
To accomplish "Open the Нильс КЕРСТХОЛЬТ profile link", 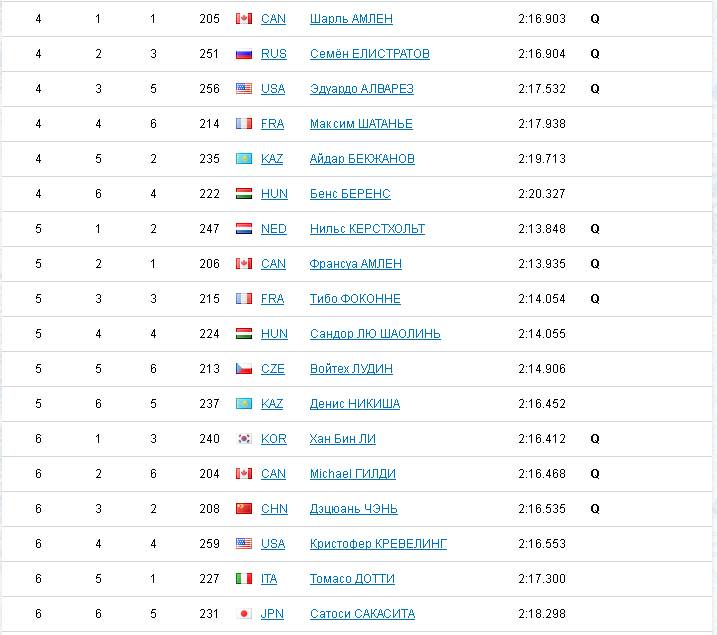I will 367,229.
